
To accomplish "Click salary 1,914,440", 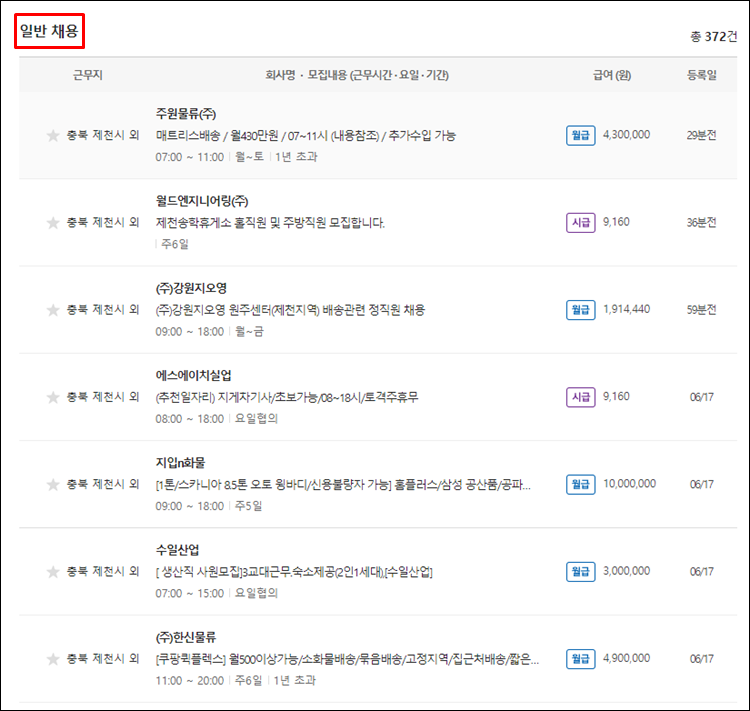I will click(626, 309).
